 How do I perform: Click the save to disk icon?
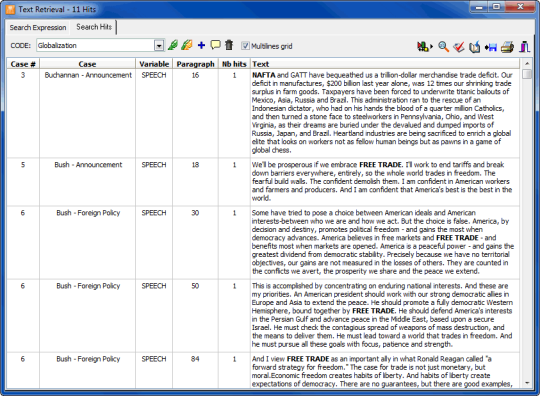[491, 47]
